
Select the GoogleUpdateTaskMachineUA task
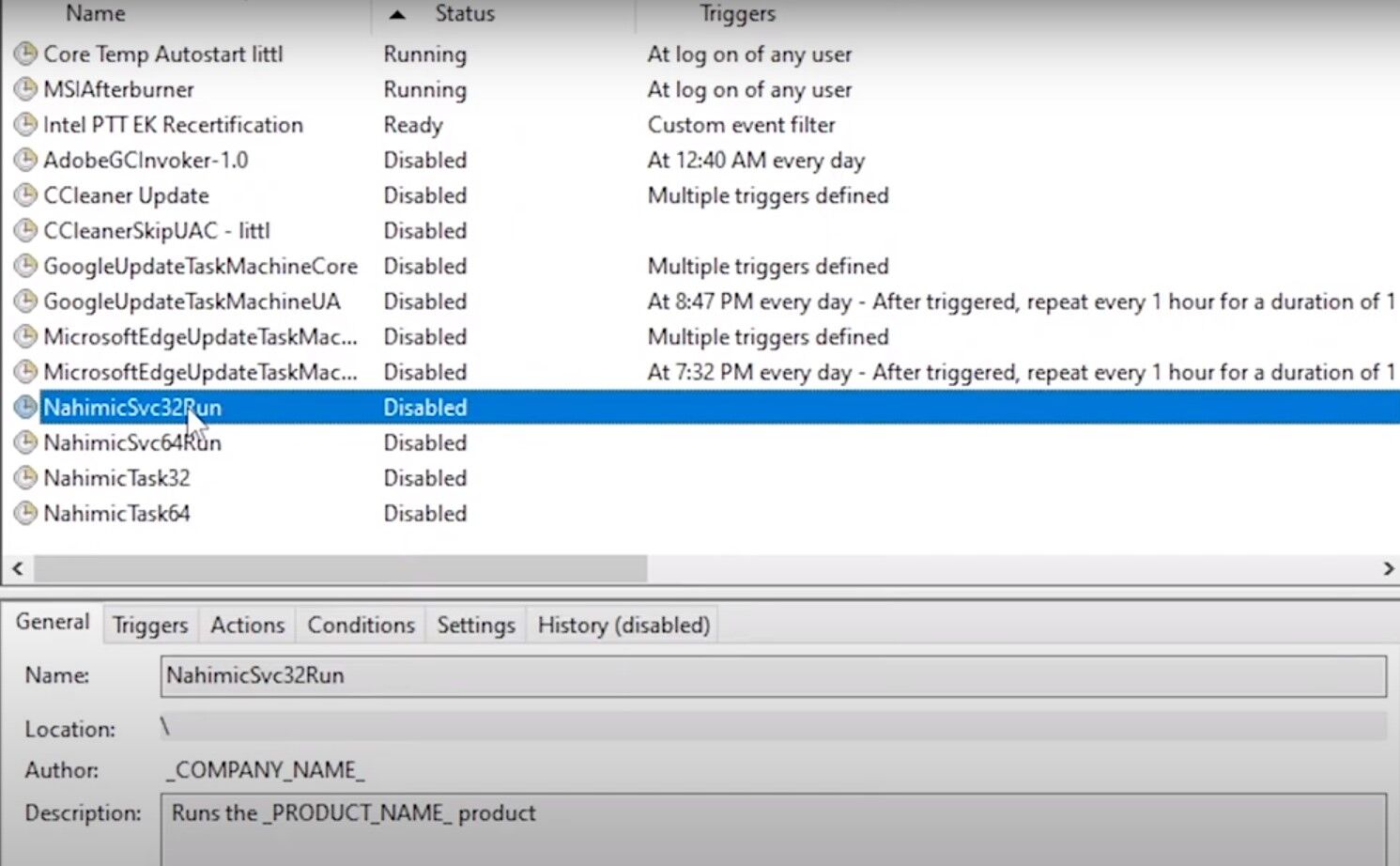(x=192, y=302)
